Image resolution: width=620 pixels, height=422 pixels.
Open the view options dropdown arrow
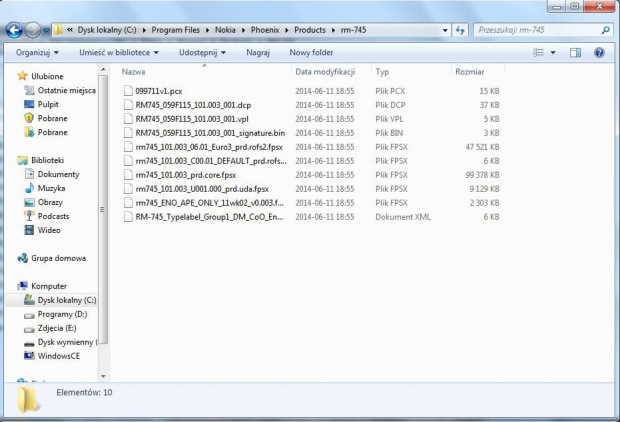click(553, 53)
